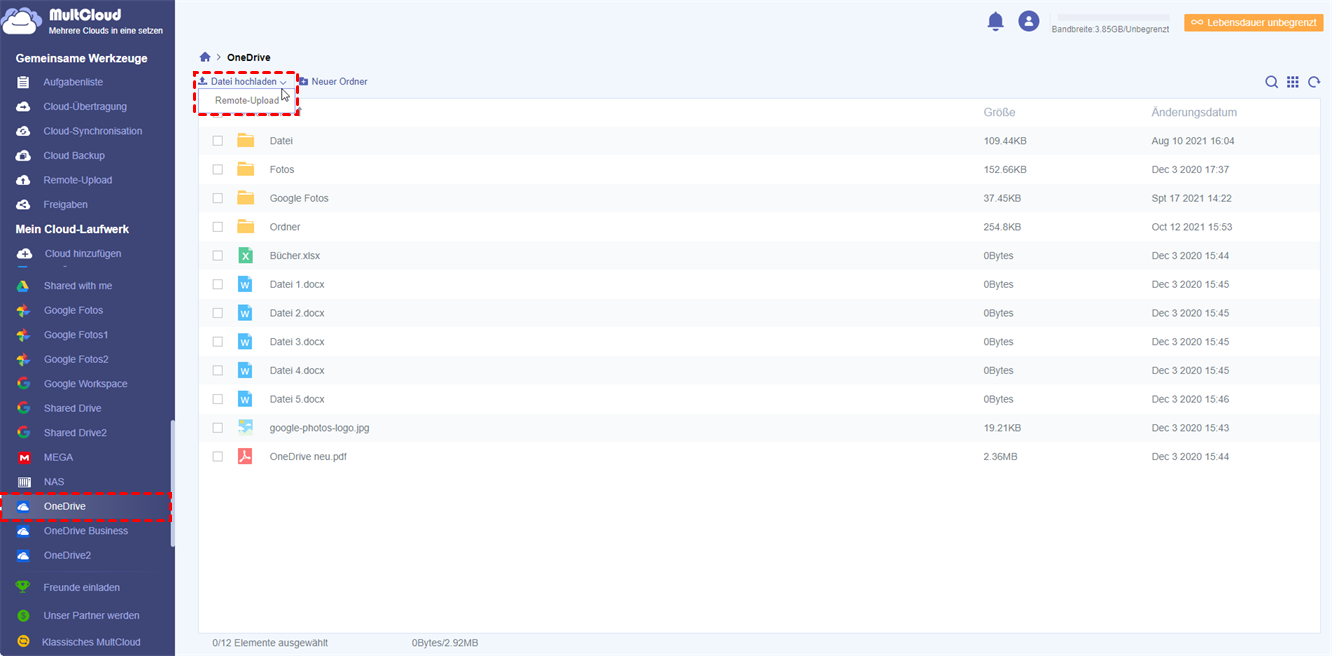Click the google-photos-logo.jpg thumbnail icon
This screenshot has height=656, width=1332.
coord(245,428)
